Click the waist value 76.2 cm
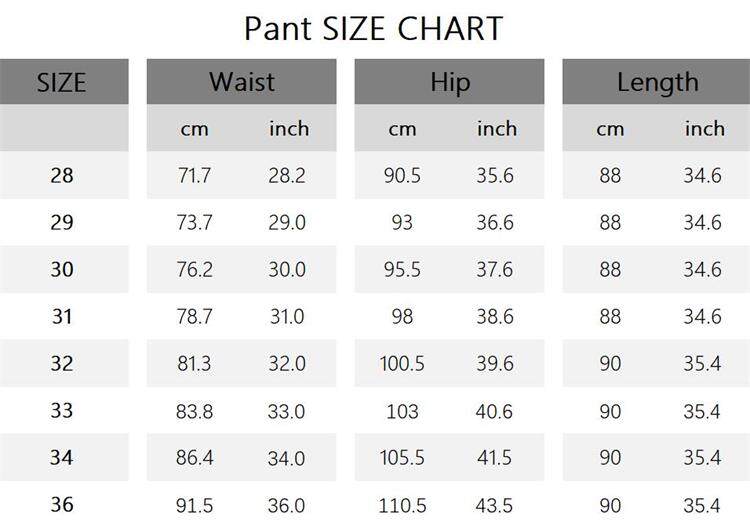Screen dimensions: 750x525 point(194,270)
